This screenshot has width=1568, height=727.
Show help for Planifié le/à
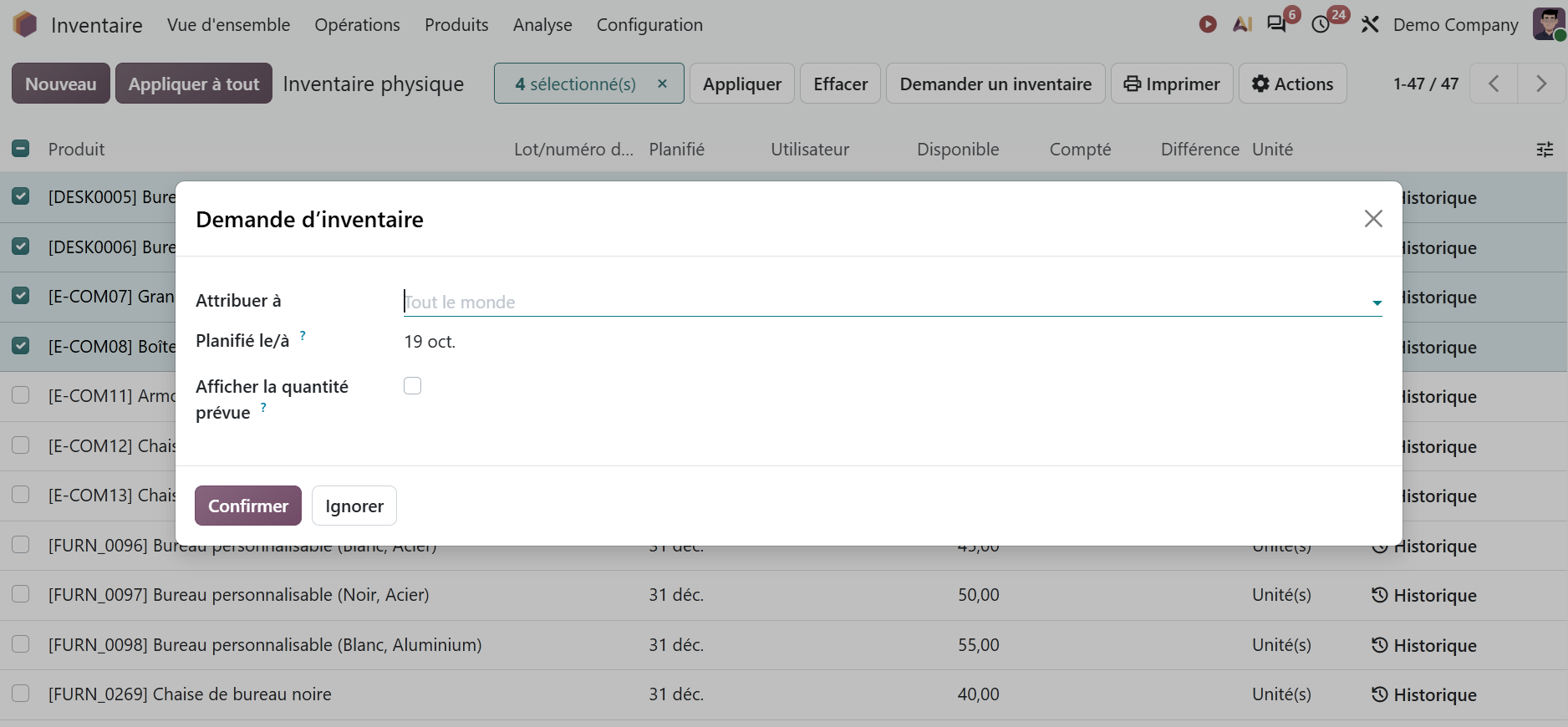click(303, 336)
